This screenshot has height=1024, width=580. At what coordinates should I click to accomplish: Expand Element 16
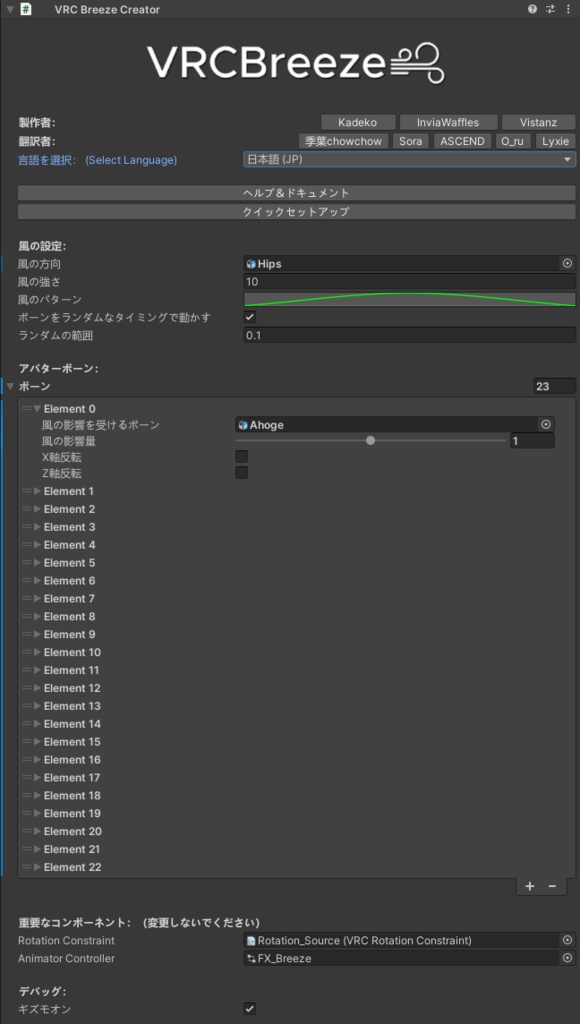coord(37,760)
